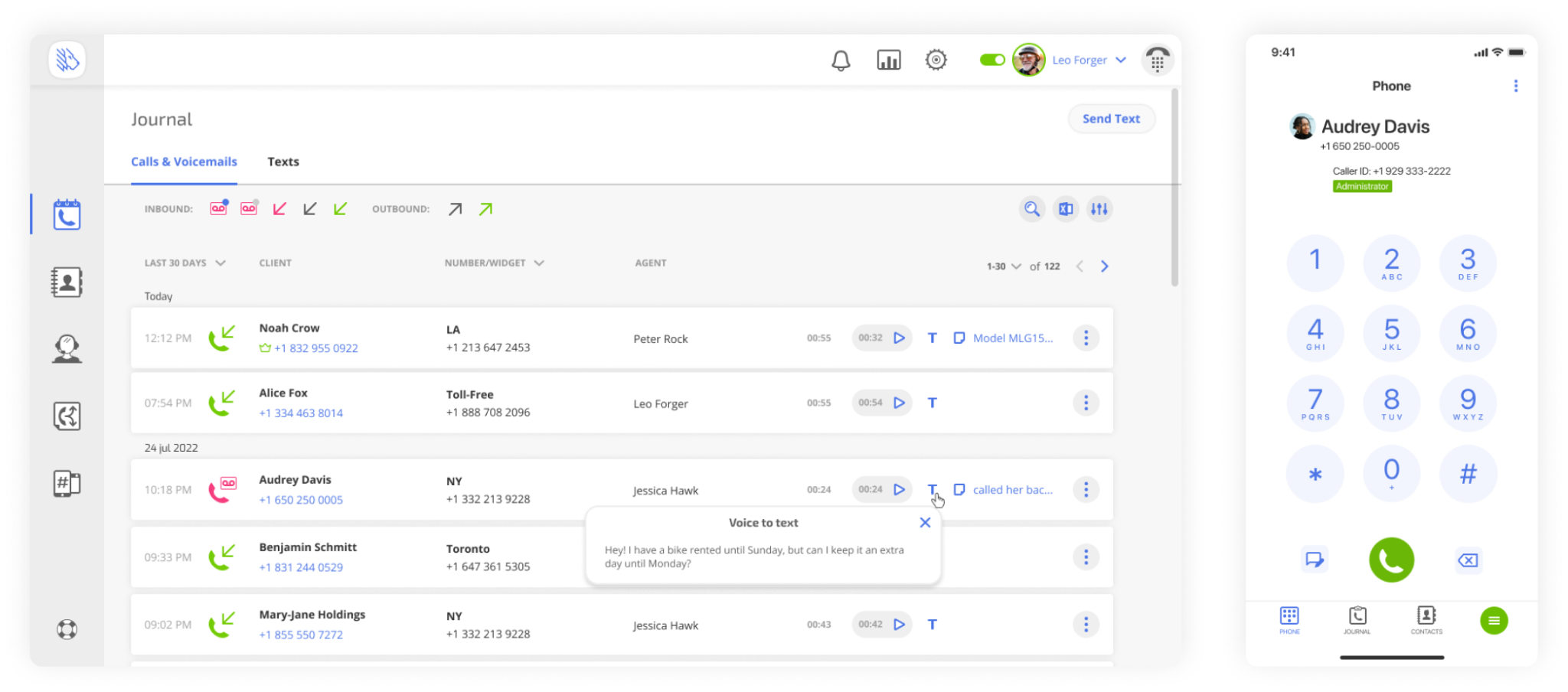Click the Send Text button

(x=1111, y=119)
